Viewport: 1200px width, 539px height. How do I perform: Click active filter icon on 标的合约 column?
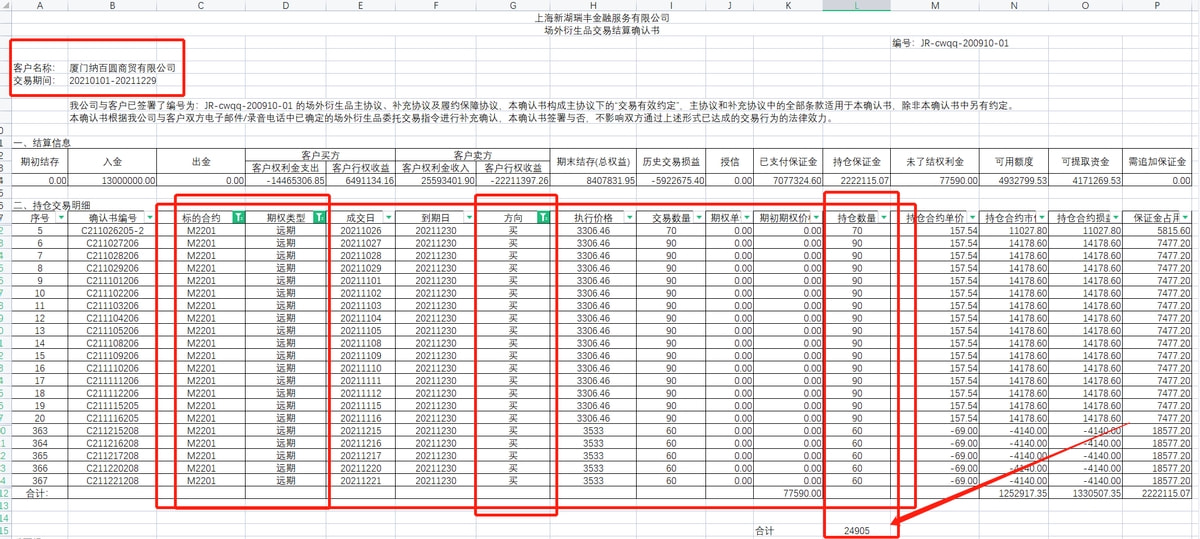point(238,217)
